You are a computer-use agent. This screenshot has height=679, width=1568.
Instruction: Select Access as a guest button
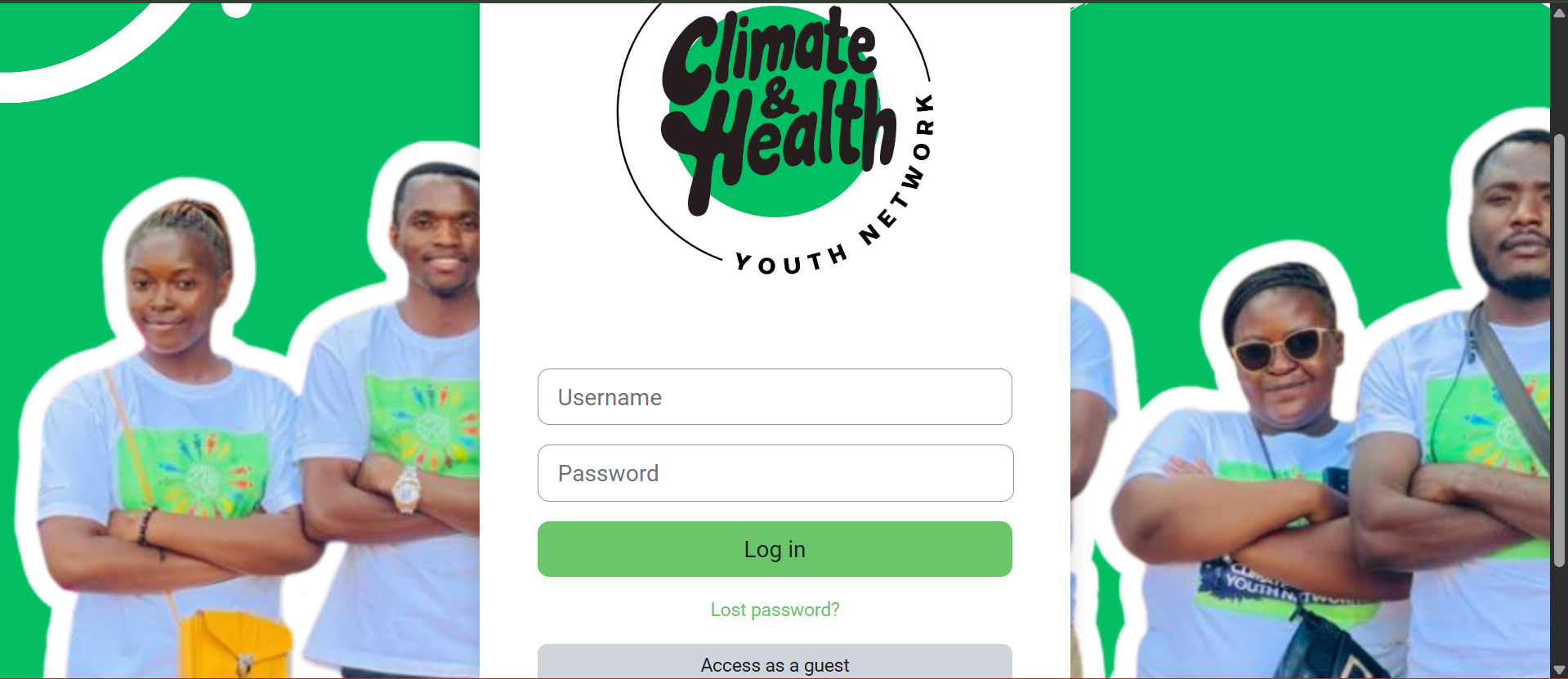click(775, 663)
